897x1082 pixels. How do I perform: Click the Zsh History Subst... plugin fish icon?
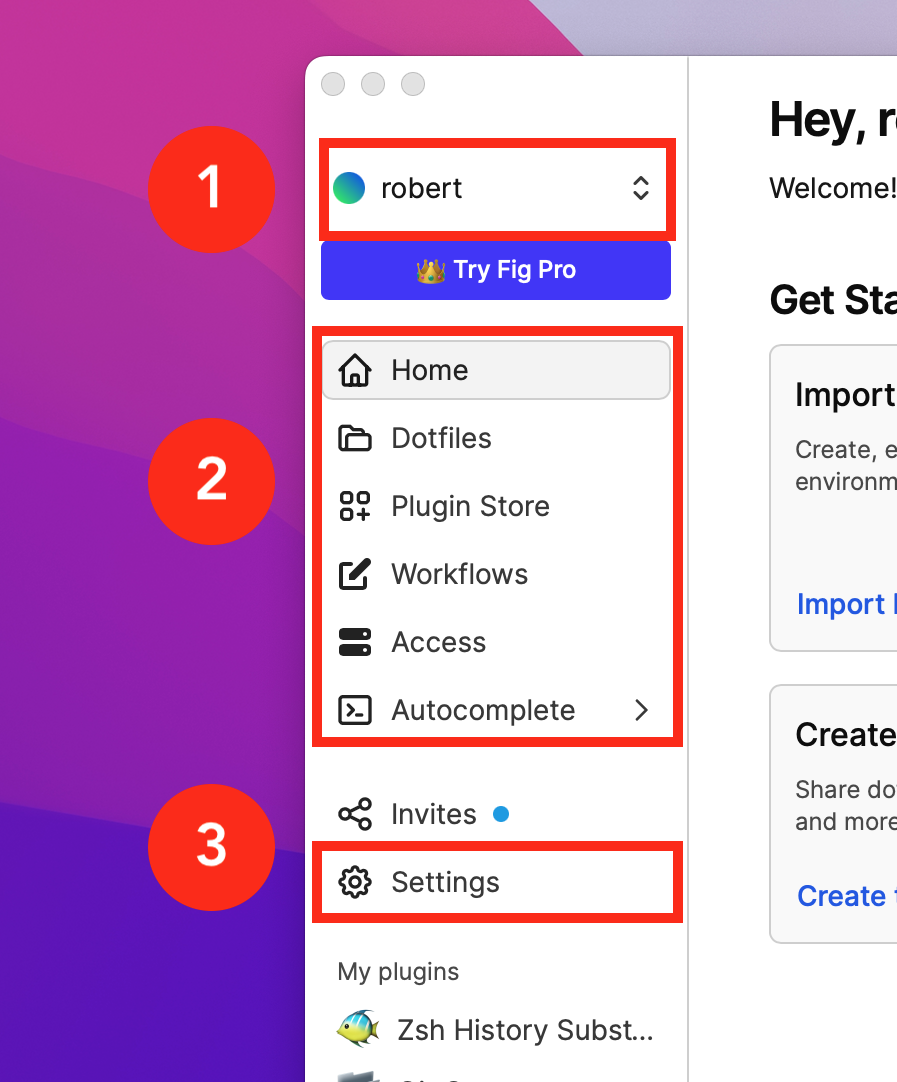click(358, 1029)
